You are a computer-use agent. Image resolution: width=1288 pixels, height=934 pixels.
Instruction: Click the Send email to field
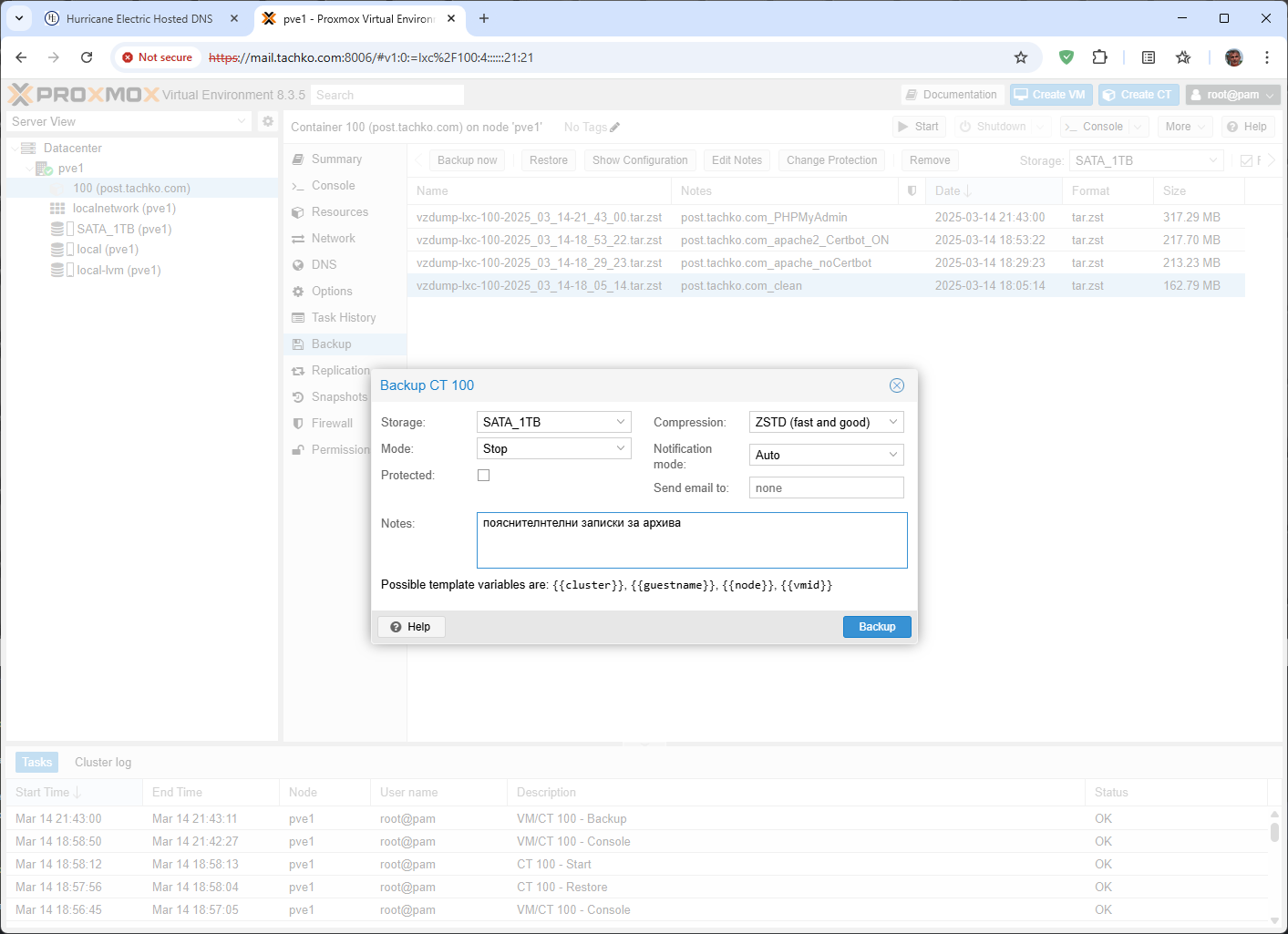(827, 488)
